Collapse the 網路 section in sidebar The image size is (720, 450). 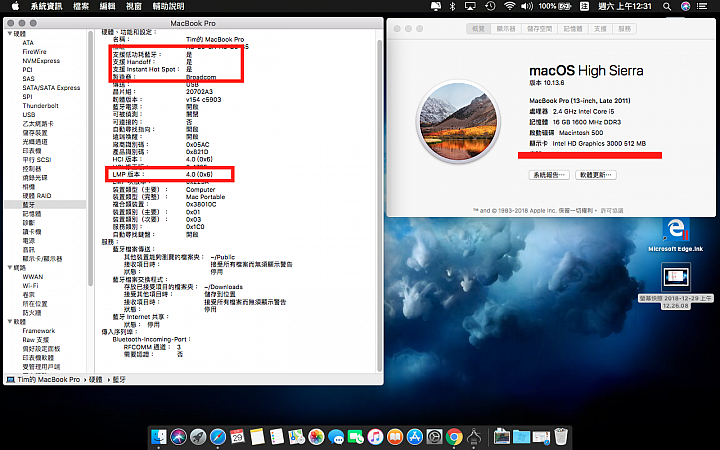pos(10,268)
